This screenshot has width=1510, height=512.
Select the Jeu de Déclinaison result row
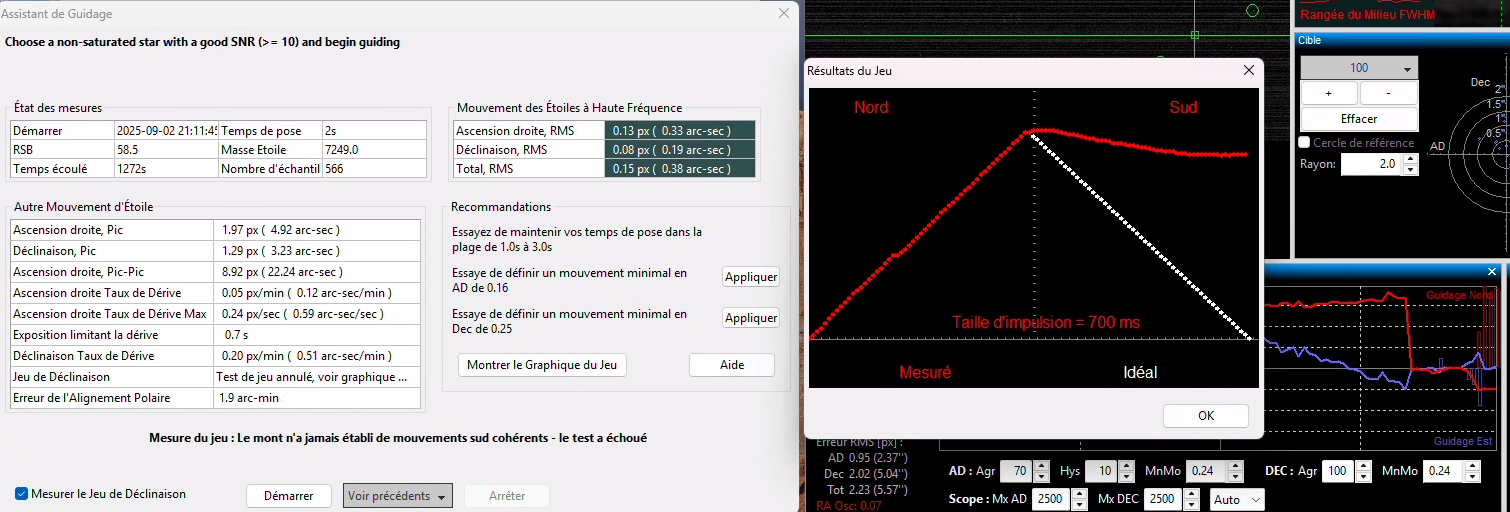(x=215, y=377)
